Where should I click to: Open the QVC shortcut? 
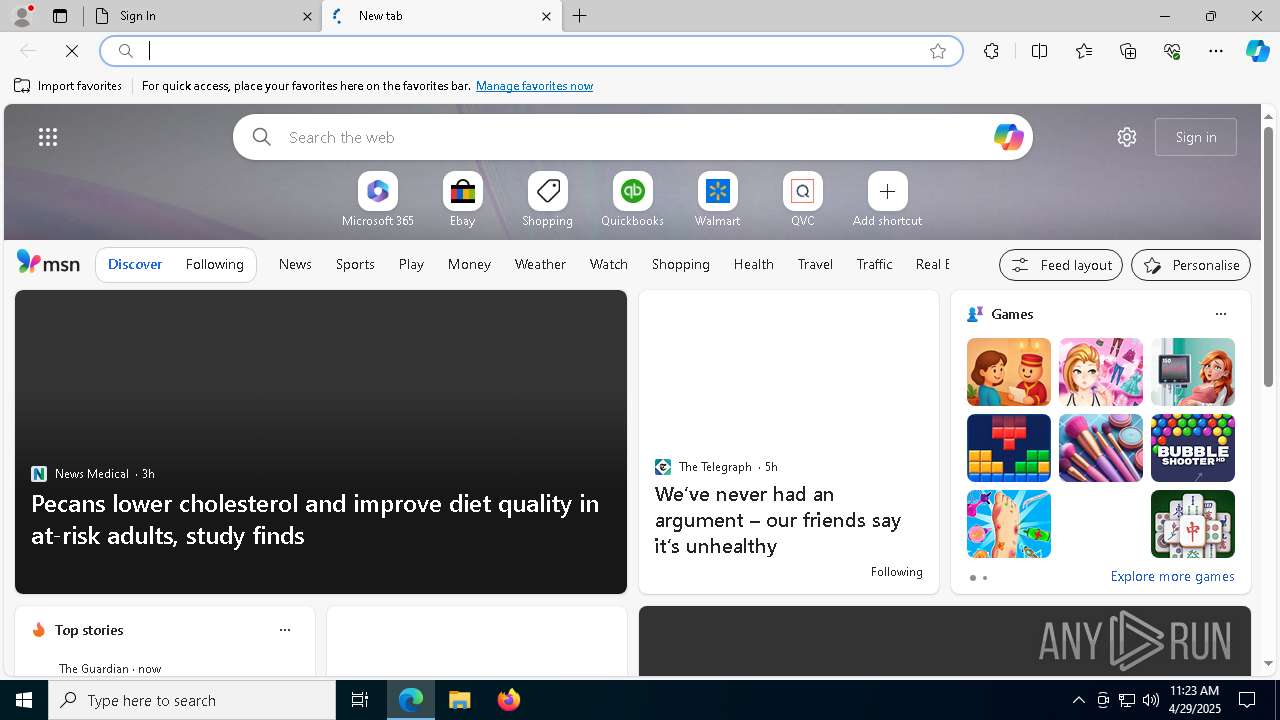pos(802,200)
